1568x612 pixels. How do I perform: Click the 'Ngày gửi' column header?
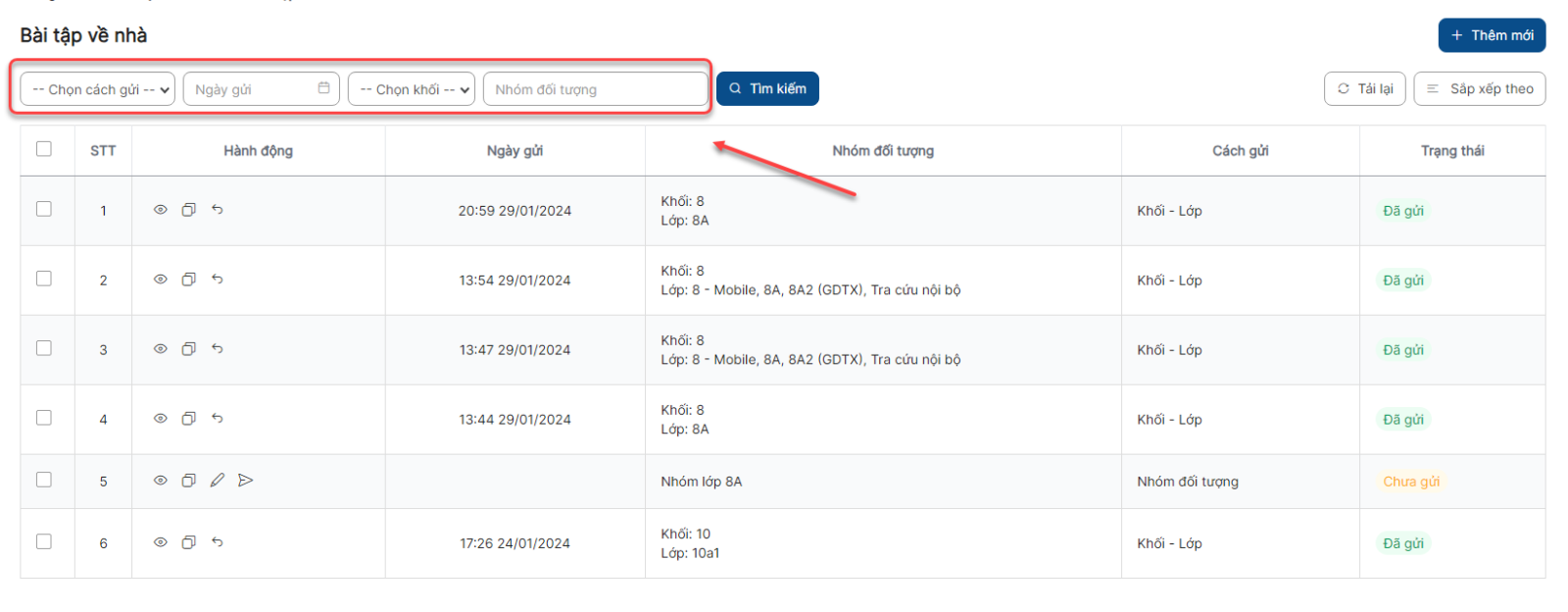pyautogui.click(x=514, y=151)
